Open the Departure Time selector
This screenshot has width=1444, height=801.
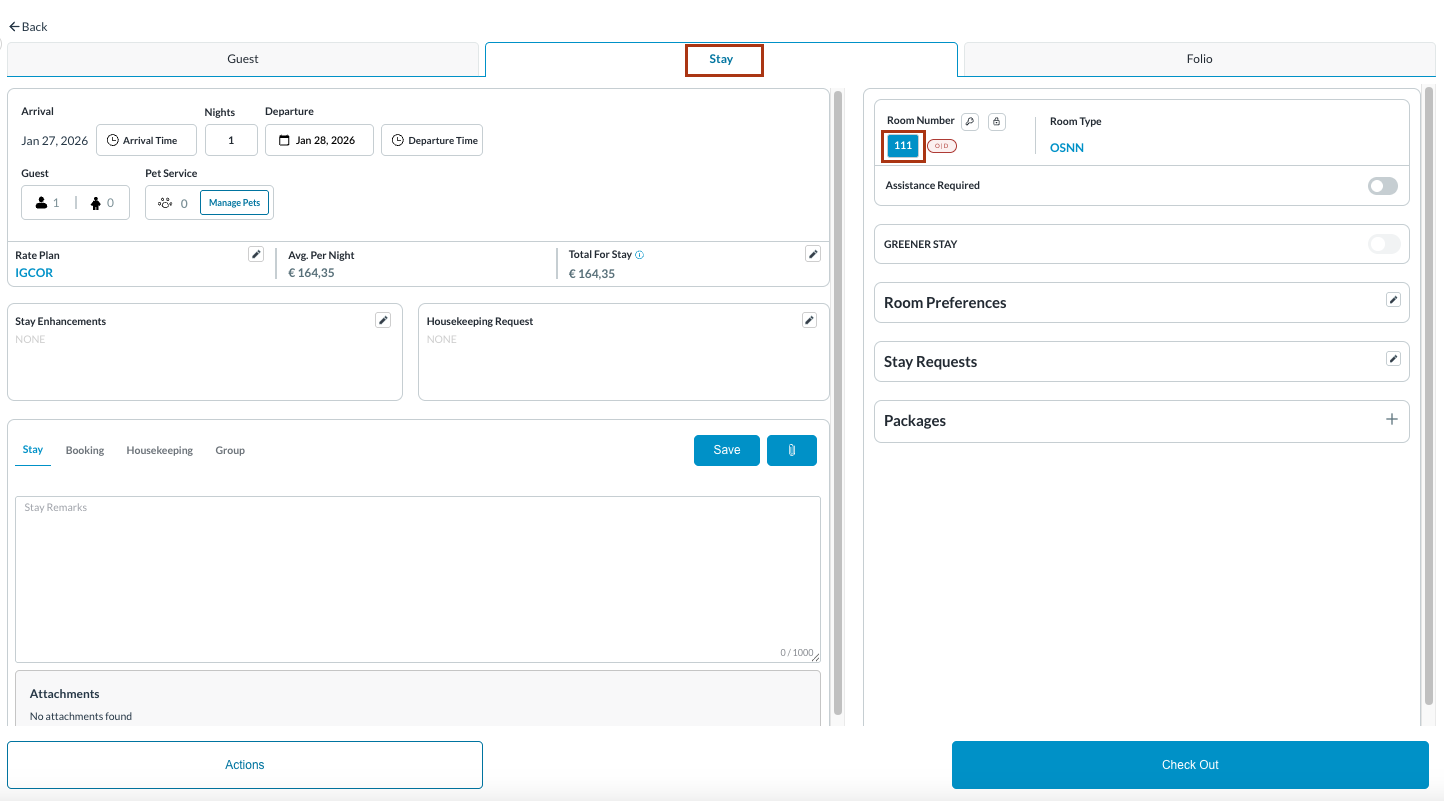coord(432,140)
